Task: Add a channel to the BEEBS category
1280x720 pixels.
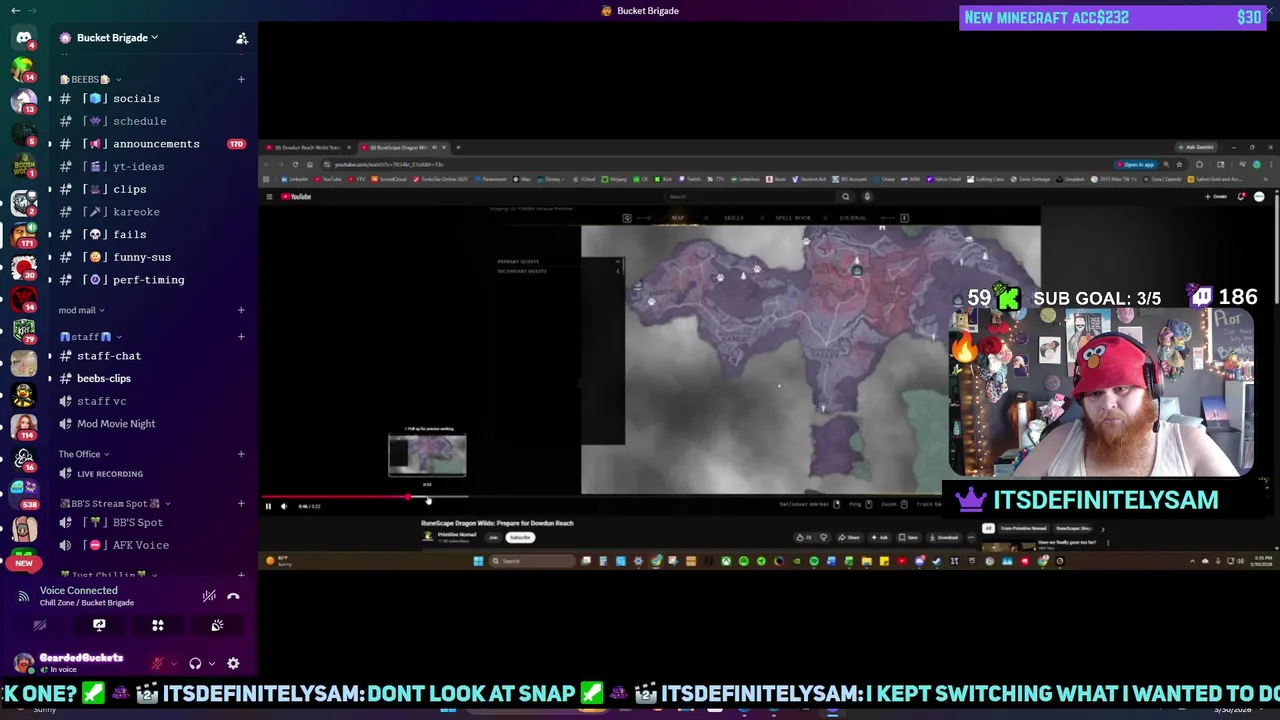Action: click(x=241, y=79)
